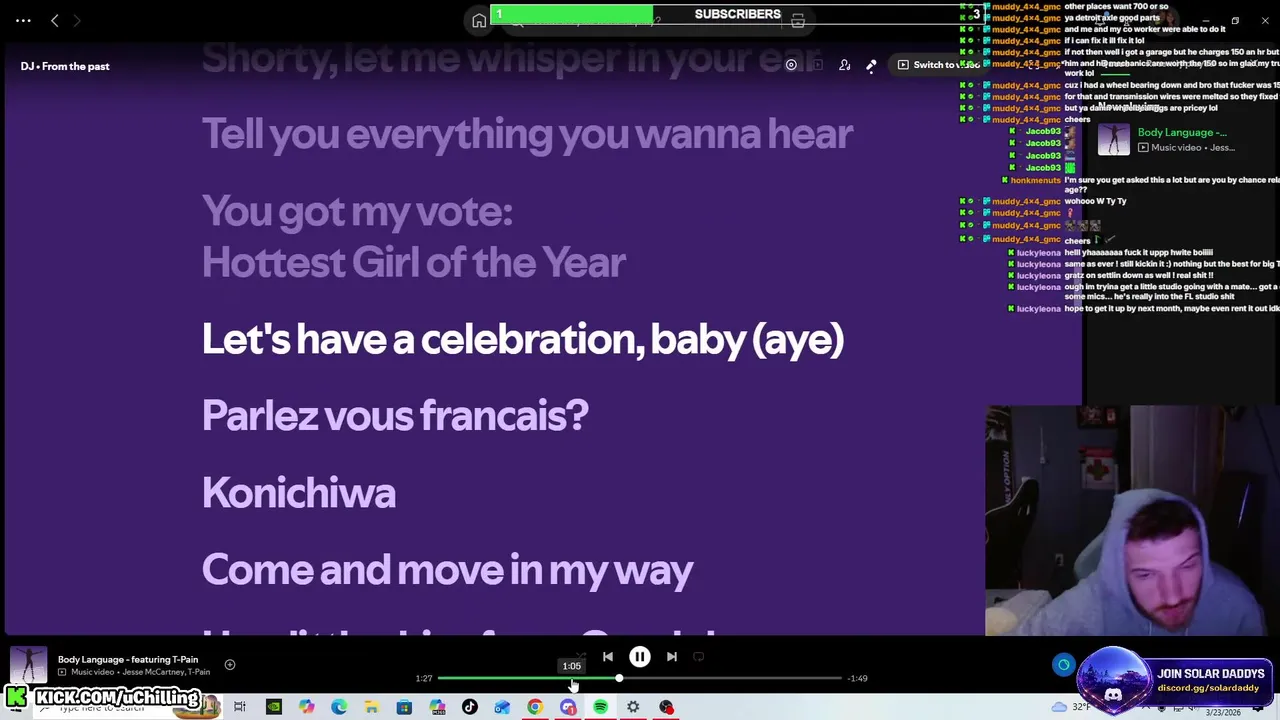
Task: Click the Now Playing panel video thumbnail
Action: (x=1113, y=139)
